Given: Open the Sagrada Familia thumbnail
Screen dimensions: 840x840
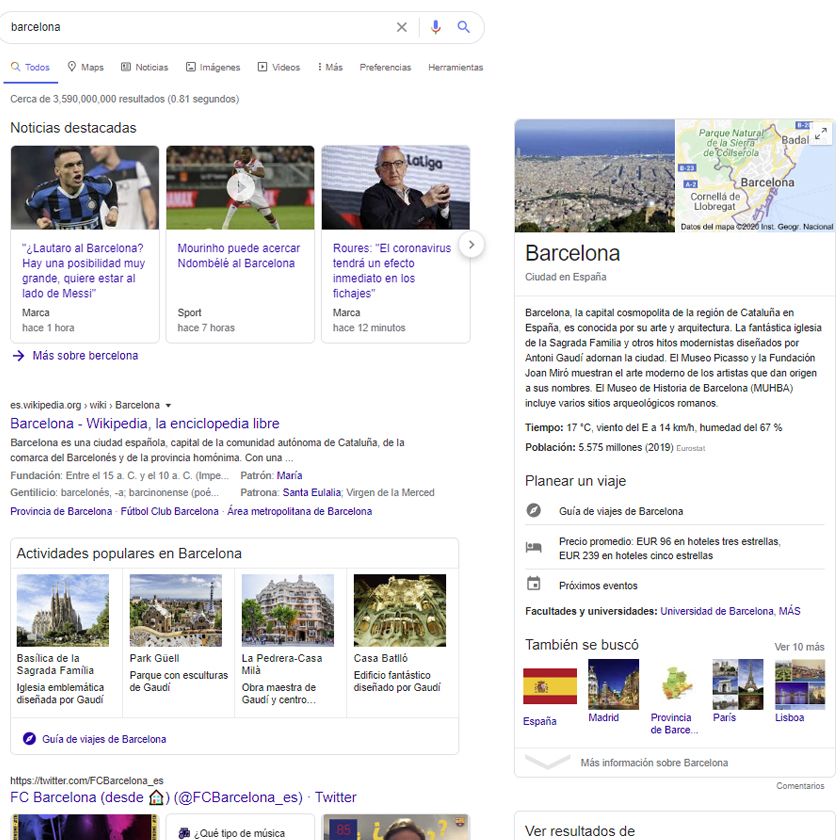Looking at the screenshot, I should point(63,610).
